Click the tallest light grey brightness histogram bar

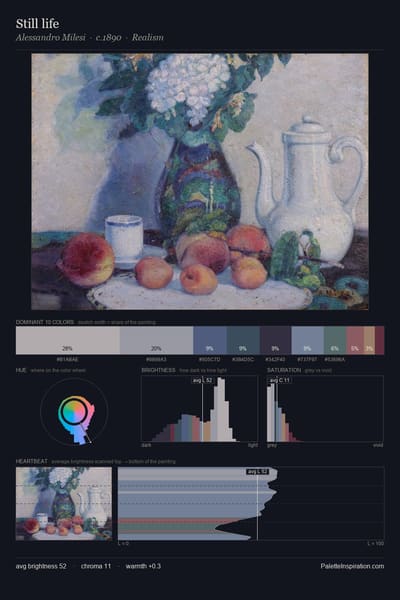point(221,409)
